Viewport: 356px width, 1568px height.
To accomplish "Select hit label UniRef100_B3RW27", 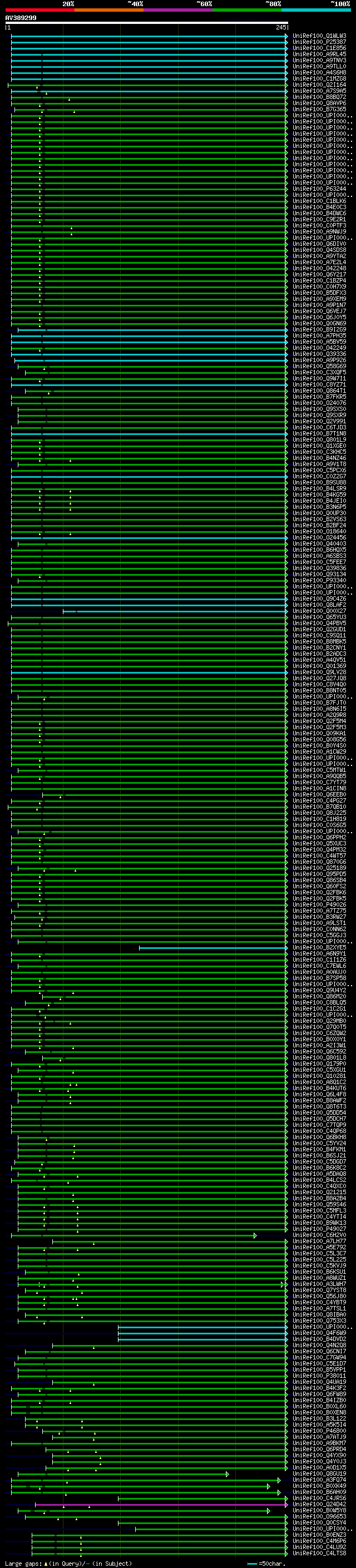I will coord(319,917).
